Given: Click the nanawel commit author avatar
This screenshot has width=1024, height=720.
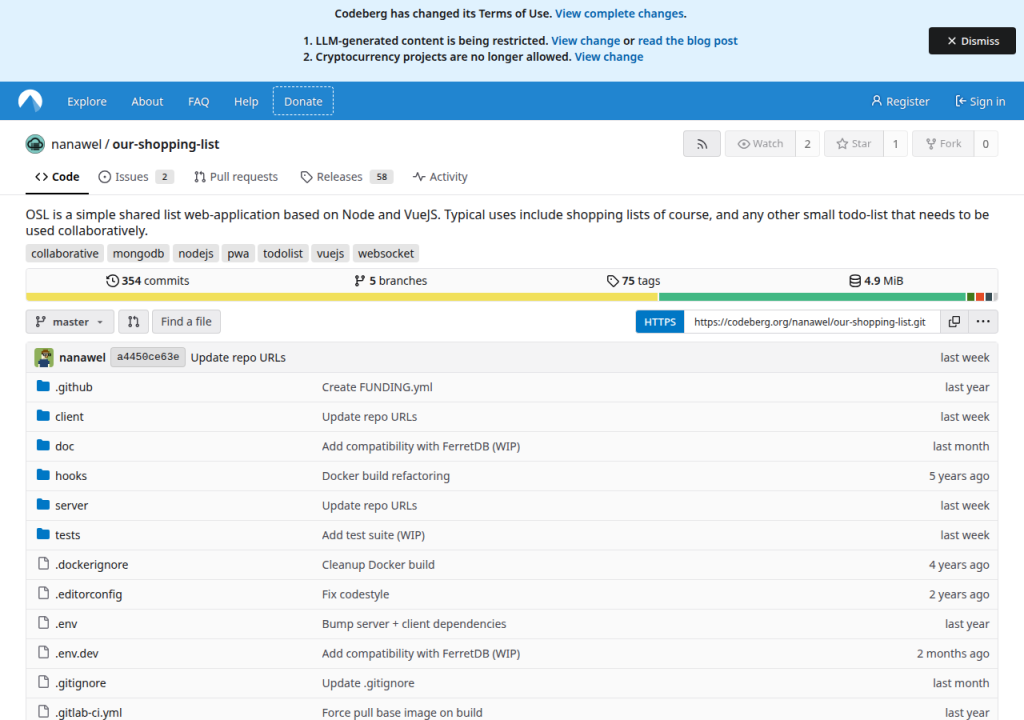Looking at the screenshot, I should click(x=44, y=357).
